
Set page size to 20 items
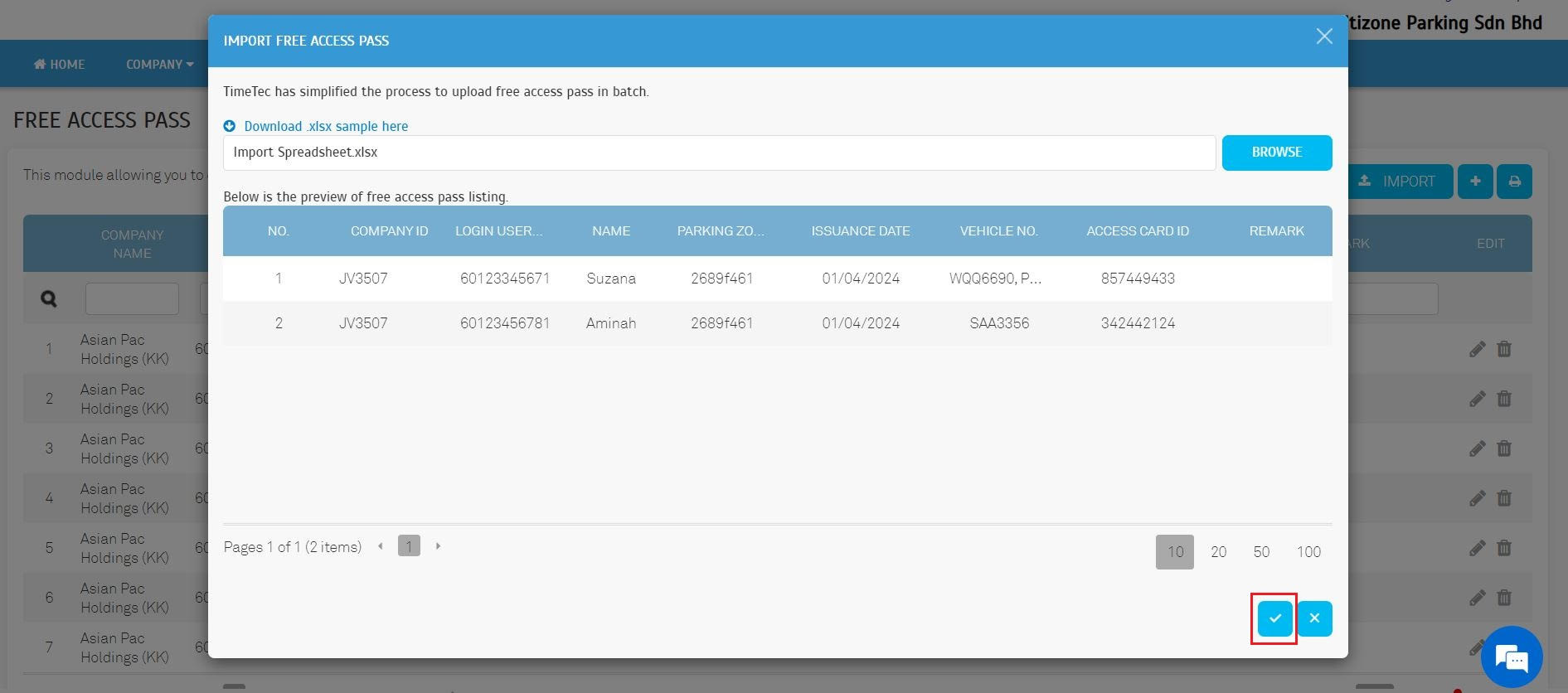[1217, 552]
